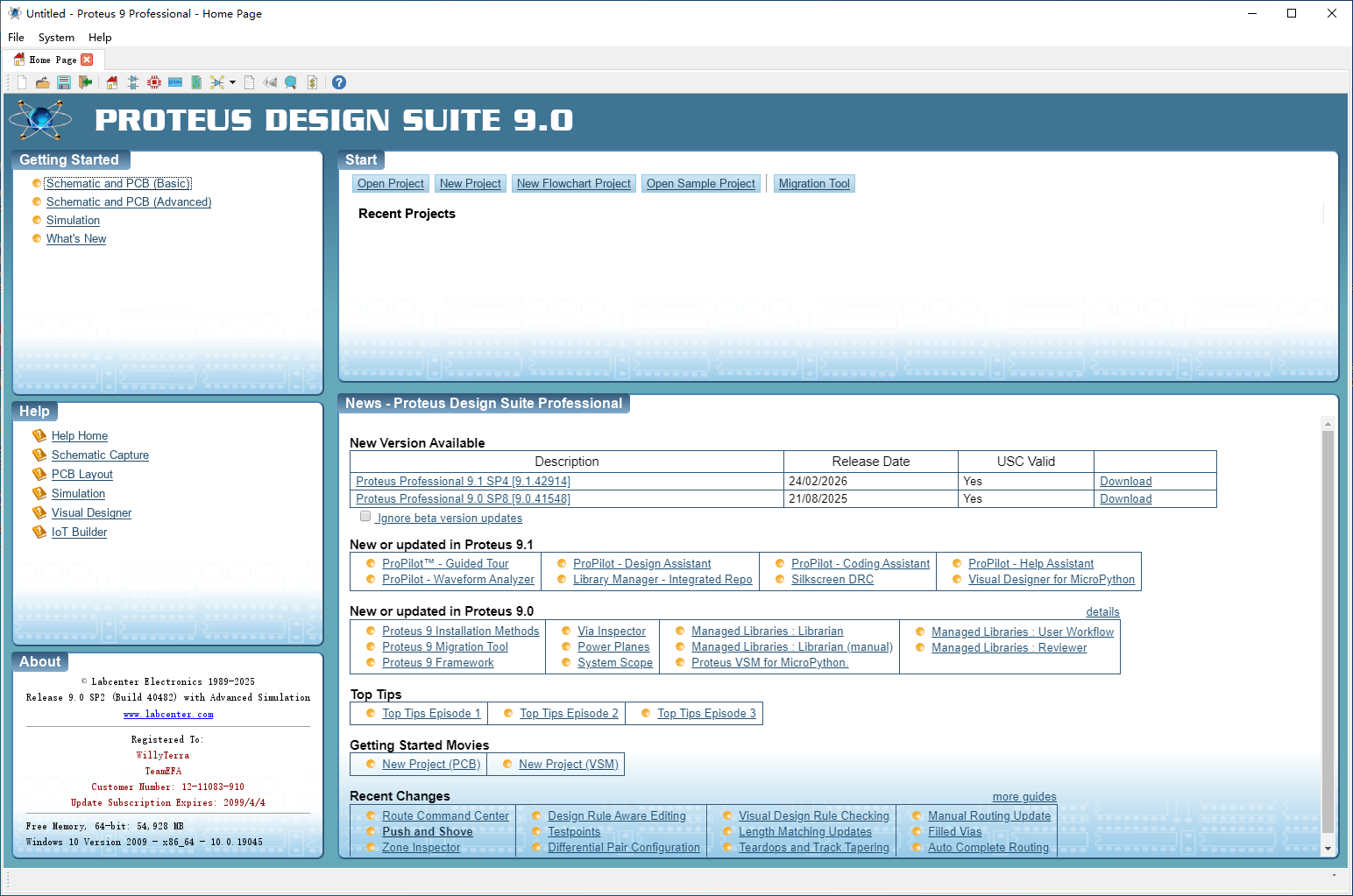This screenshot has height=896, width=1353.
Task: Click the book icon beside Visual Designer
Action: point(39,512)
